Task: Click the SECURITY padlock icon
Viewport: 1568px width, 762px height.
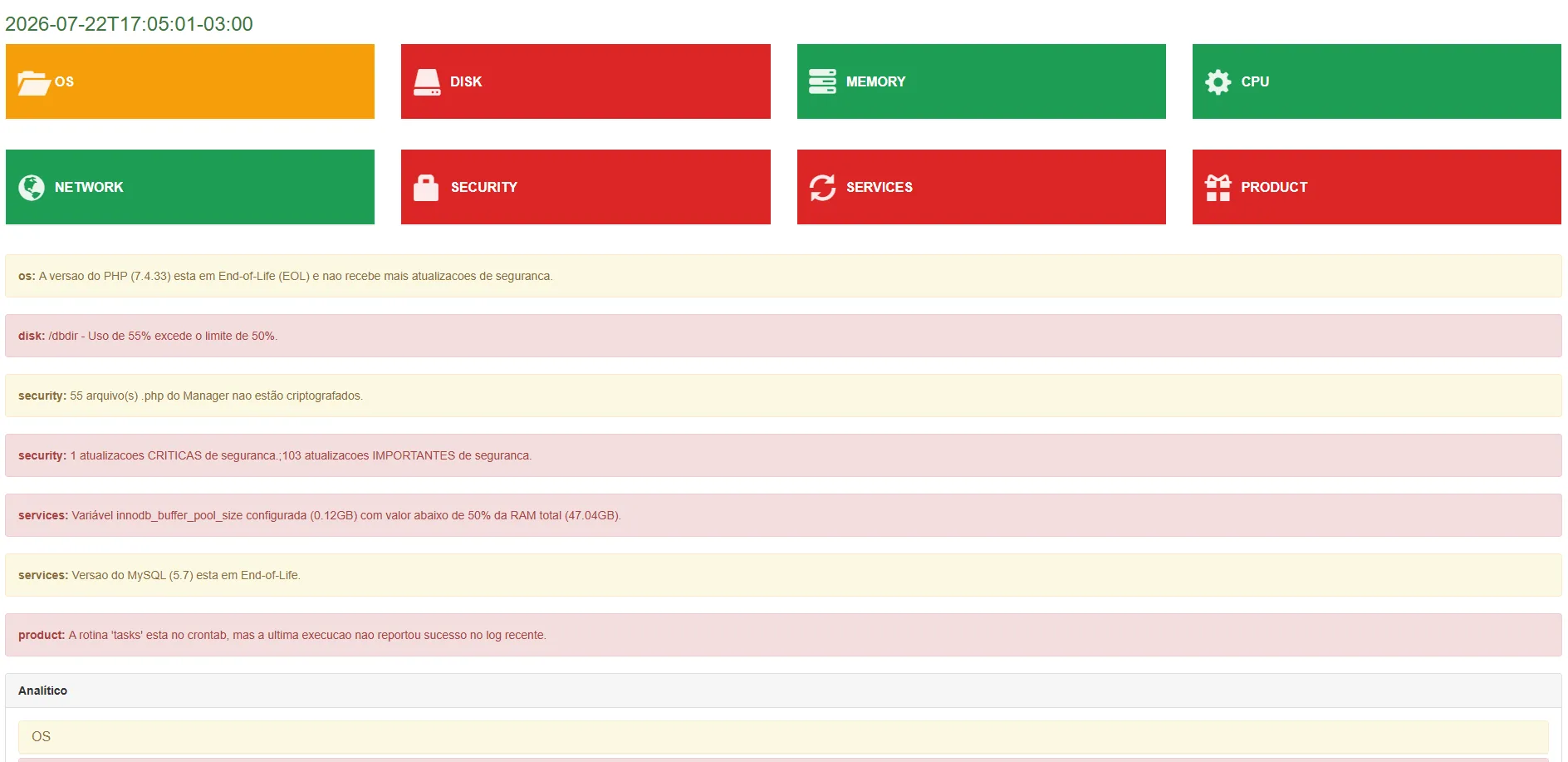Action: pos(426,187)
